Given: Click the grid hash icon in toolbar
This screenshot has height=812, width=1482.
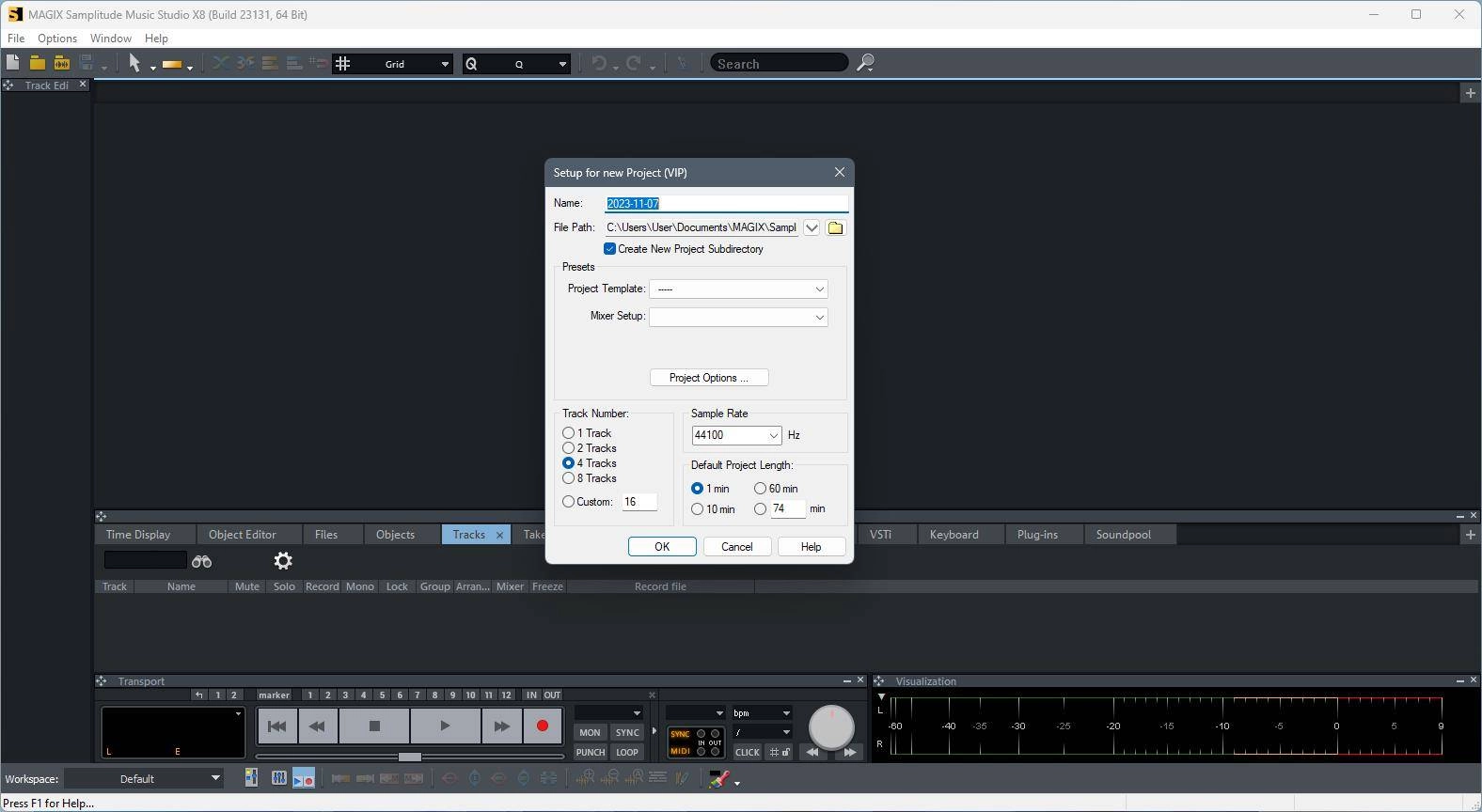Looking at the screenshot, I should 343,64.
